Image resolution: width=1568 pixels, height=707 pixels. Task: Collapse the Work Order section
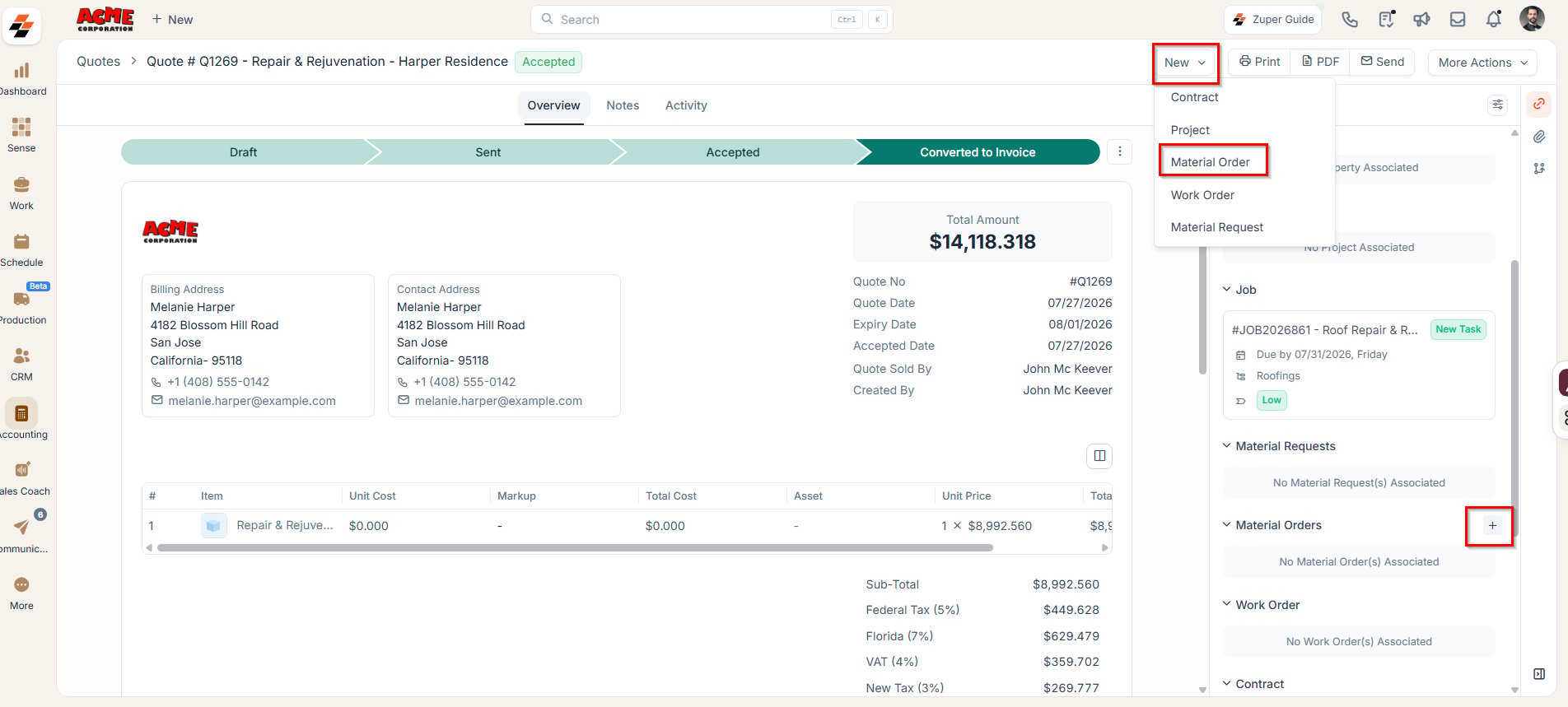pos(1226,605)
